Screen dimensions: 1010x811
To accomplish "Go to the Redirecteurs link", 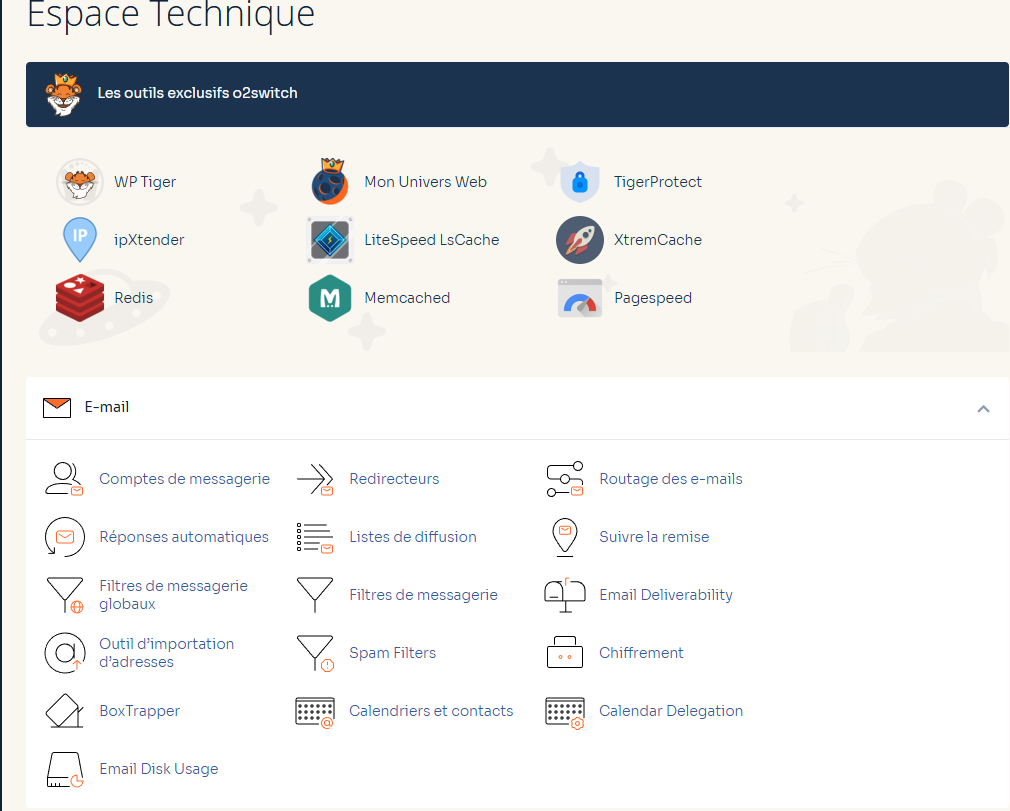I will coord(394,479).
